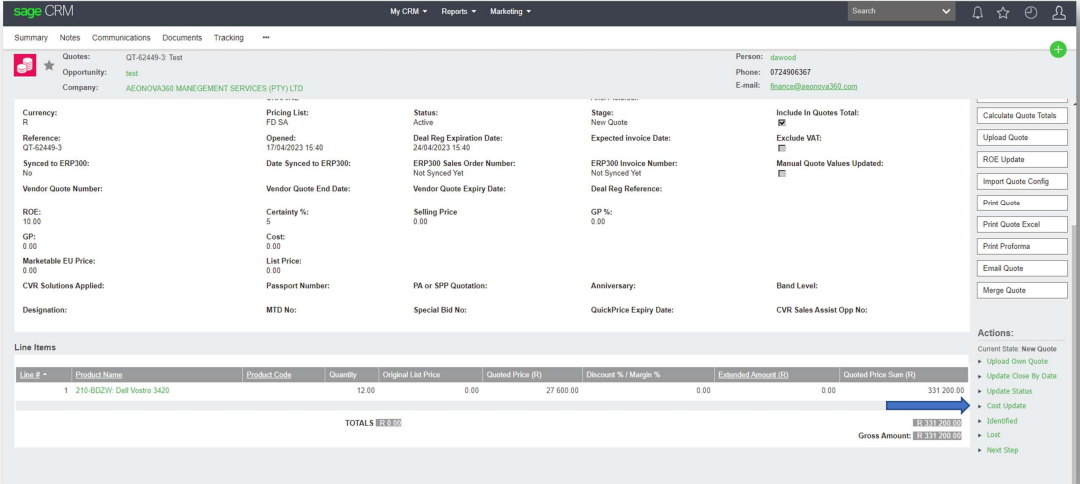Click the Calculate Quote Totals button

click(x=1021, y=116)
